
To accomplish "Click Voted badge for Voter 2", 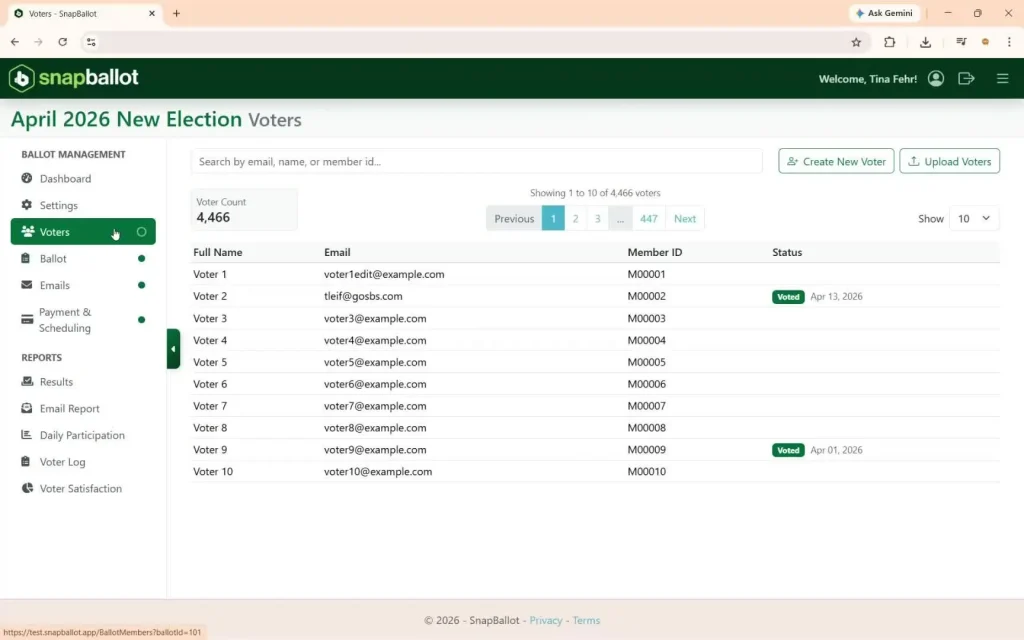I will click(x=788, y=296).
